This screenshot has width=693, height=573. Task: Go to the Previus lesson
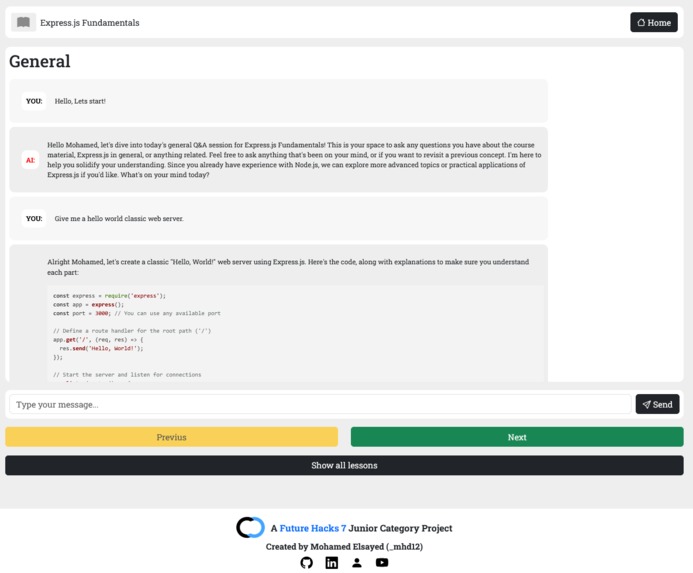(171, 437)
